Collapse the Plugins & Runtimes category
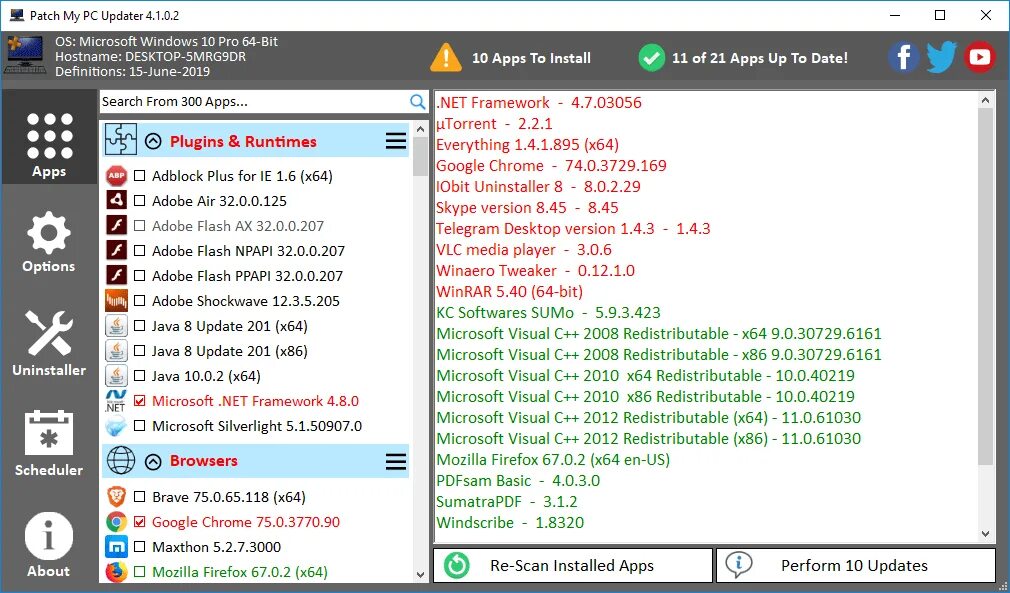The image size is (1010, 593). pyautogui.click(x=153, y=141)
